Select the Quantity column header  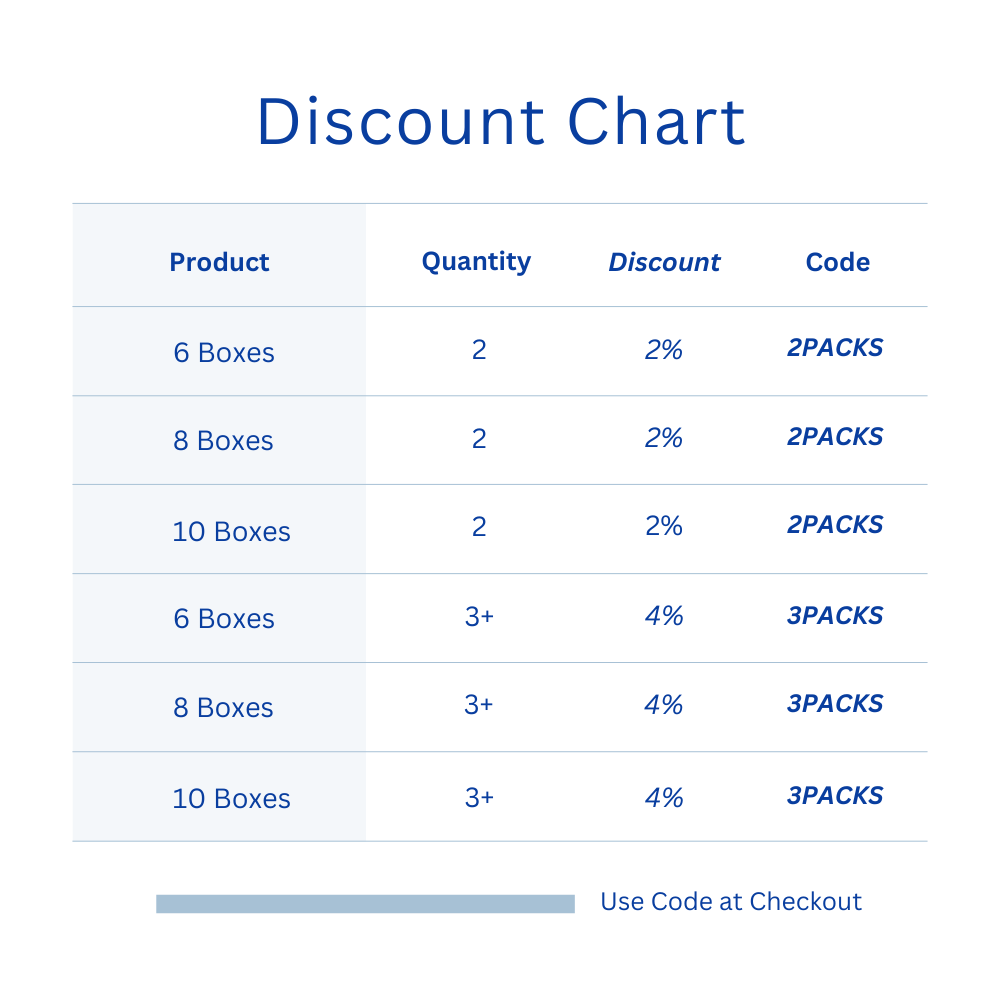tap(476, 261)
